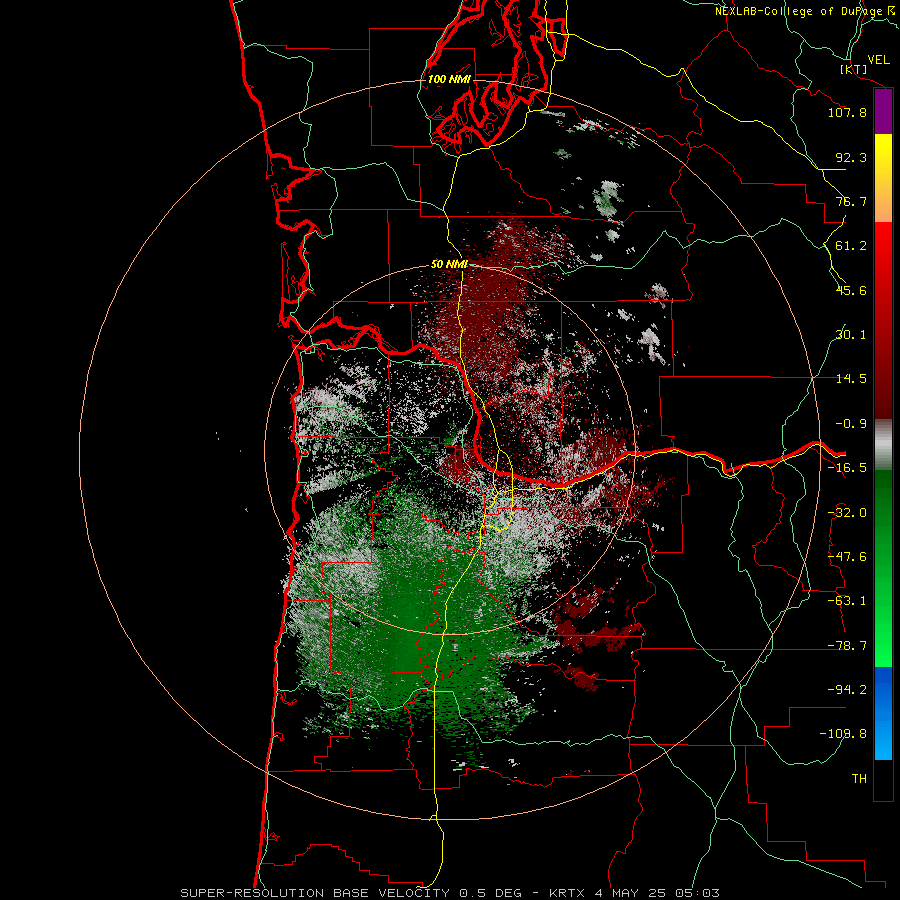The height and width of the screenshot is (900, 900).
Task: Select the gray near-zero segment of scale
Action: [883, 445]
